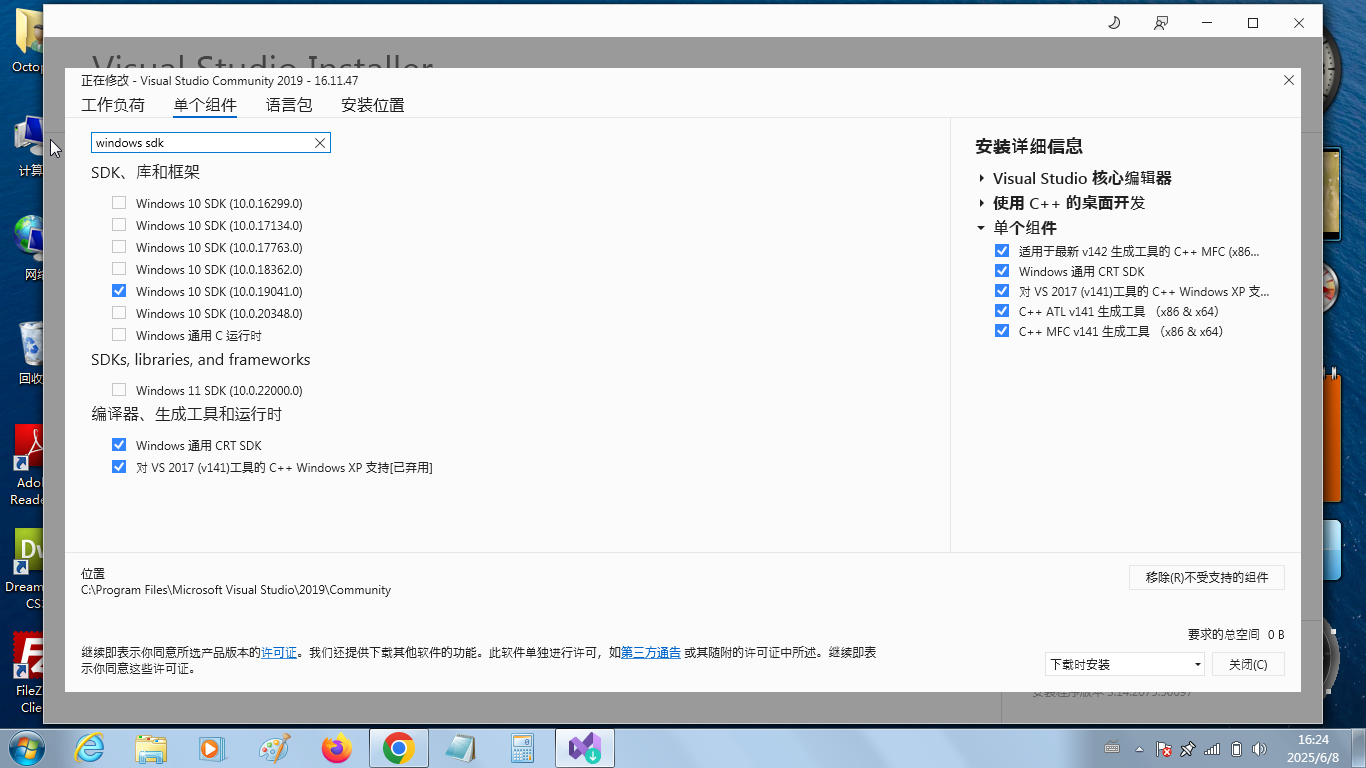Expand 使用 C++ 的桌面开发 section
The height and width of the screenshot is (768, 1366).
(x=982, y=203)
